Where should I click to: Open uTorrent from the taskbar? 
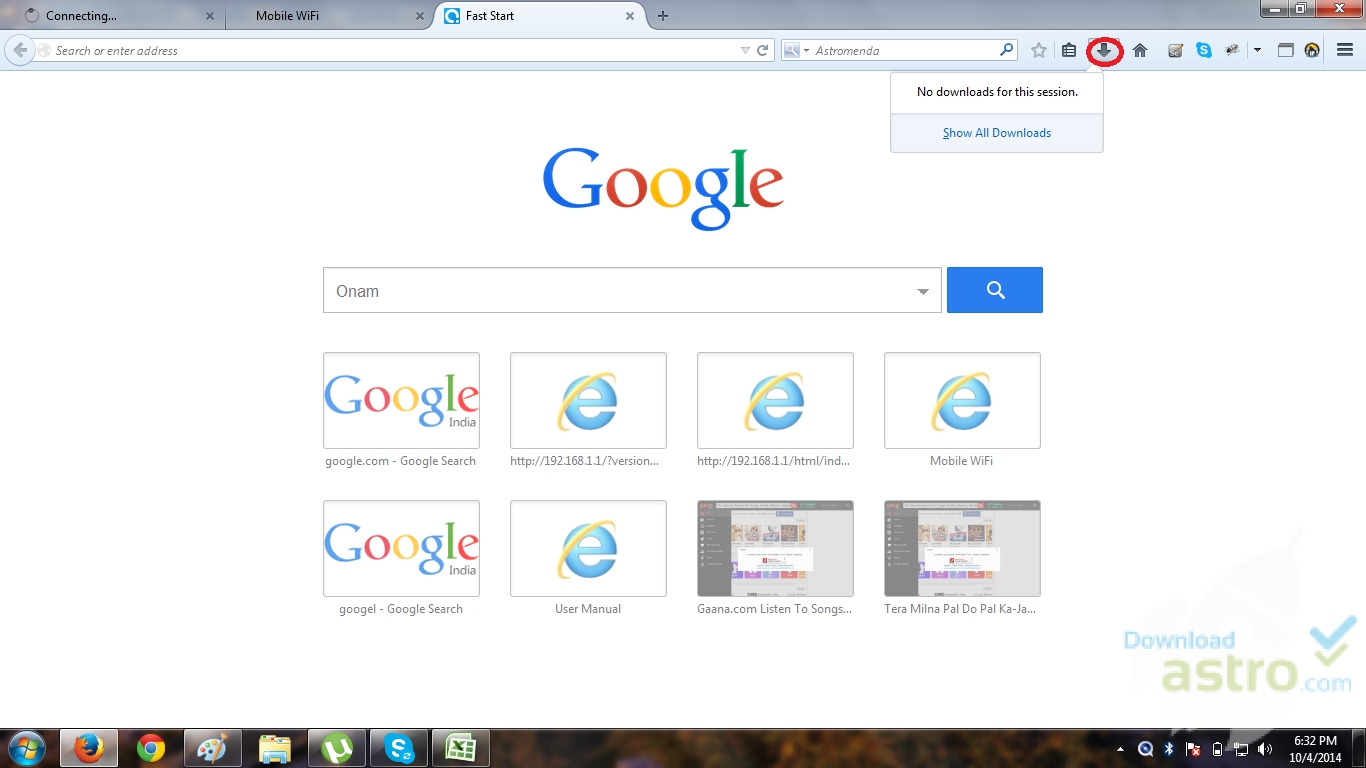[337, 748]
